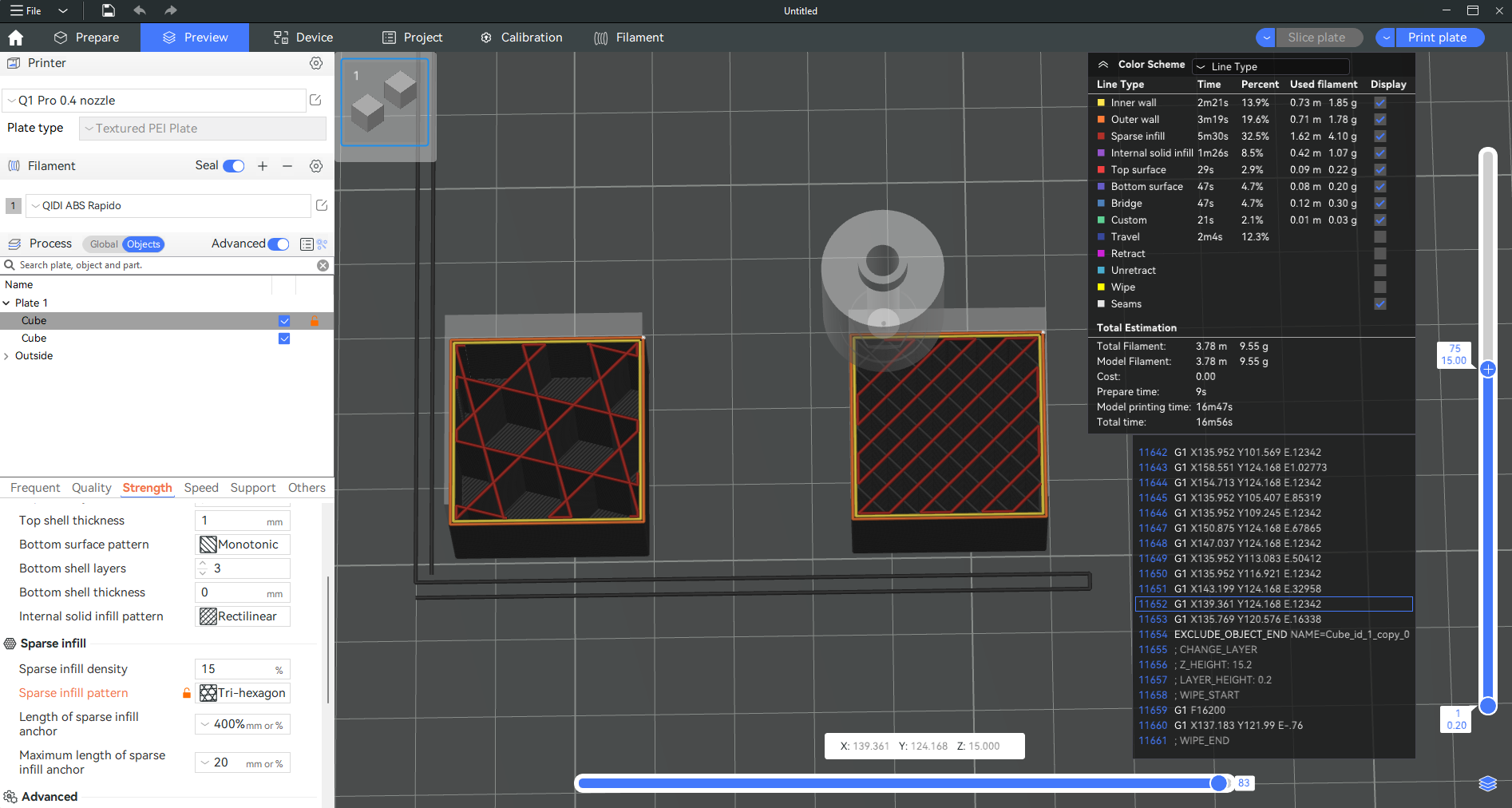Add a filament with plus icon
This screenshot has width=1512, height=808.
click(262, 166)
